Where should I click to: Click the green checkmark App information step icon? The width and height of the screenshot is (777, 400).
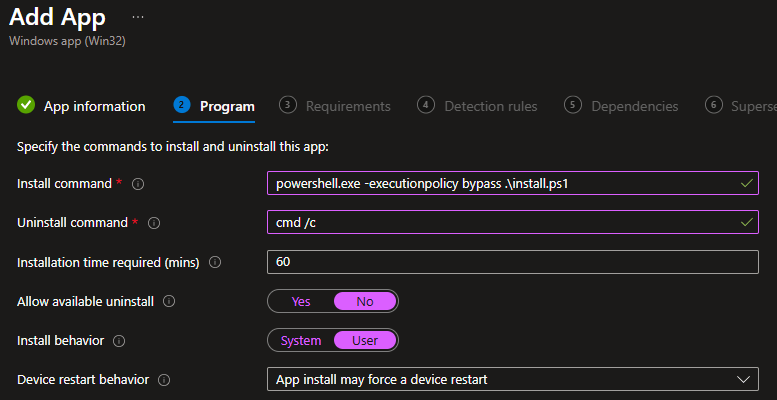(26, 105)
